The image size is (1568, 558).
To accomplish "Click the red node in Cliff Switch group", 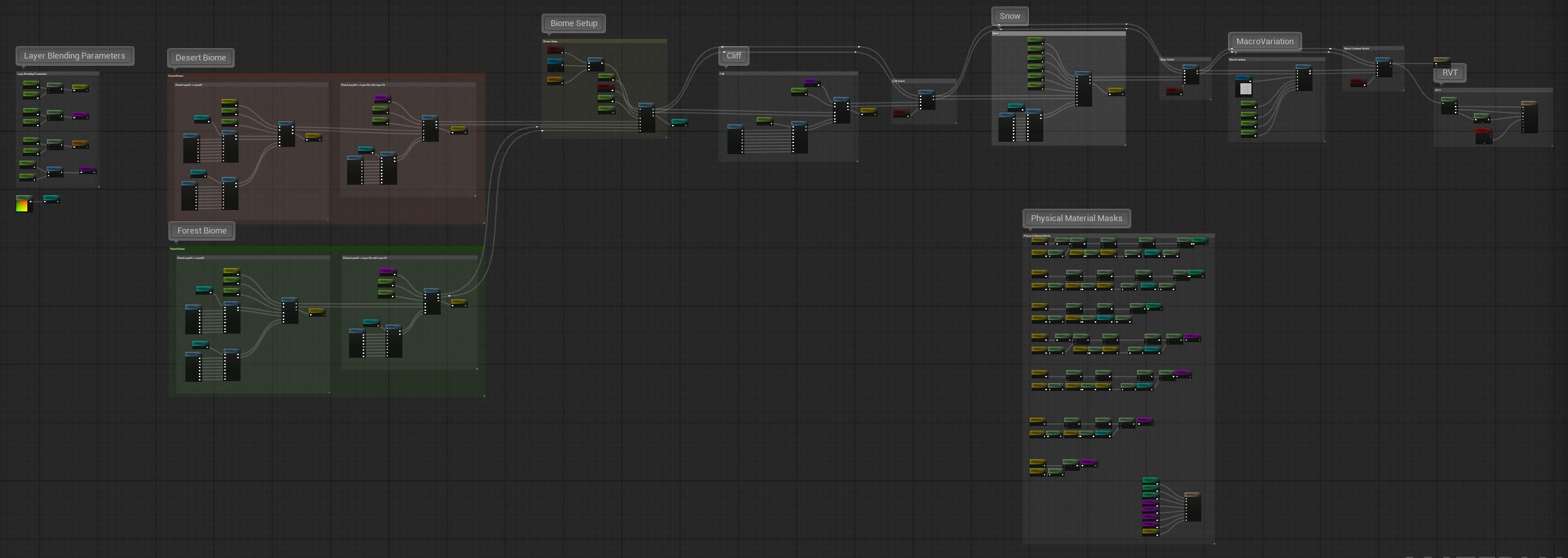I will pos(901,114).
